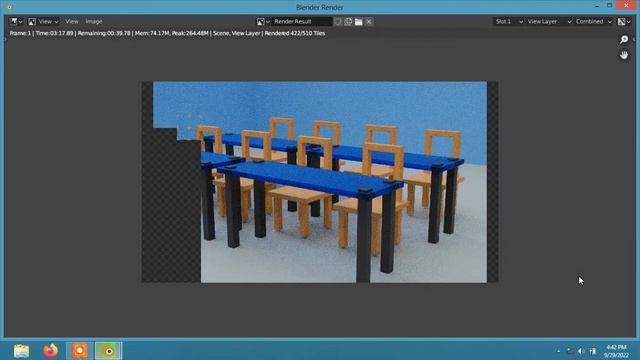Toggle the fake user shield icon
The width and height of the screenshot is (640, 360).
(x=338, y=22)
